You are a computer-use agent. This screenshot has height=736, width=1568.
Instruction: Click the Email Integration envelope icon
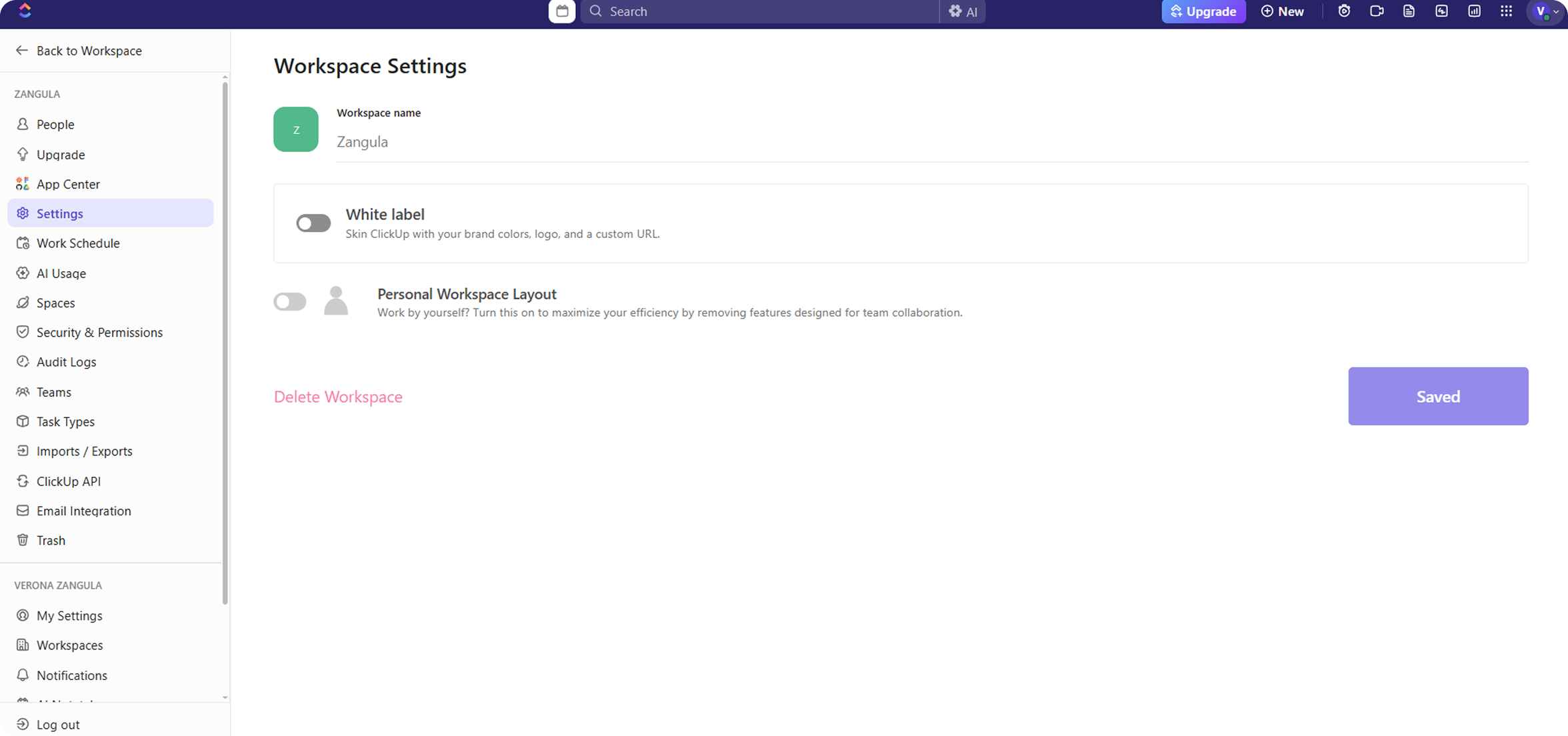[23, 511]
